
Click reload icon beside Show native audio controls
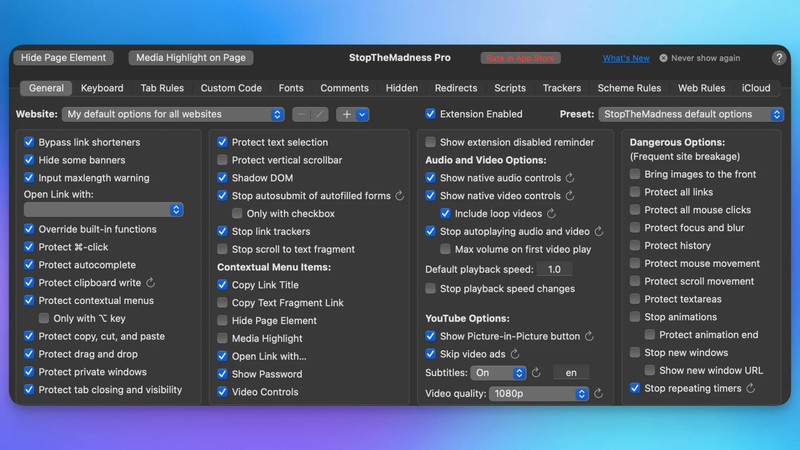570,178
